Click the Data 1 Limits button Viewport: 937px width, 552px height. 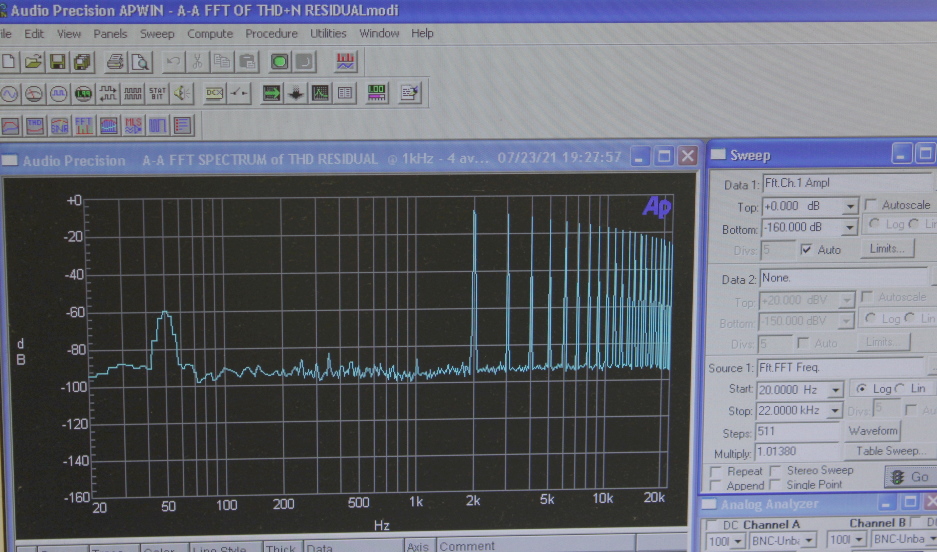[887, 248]
